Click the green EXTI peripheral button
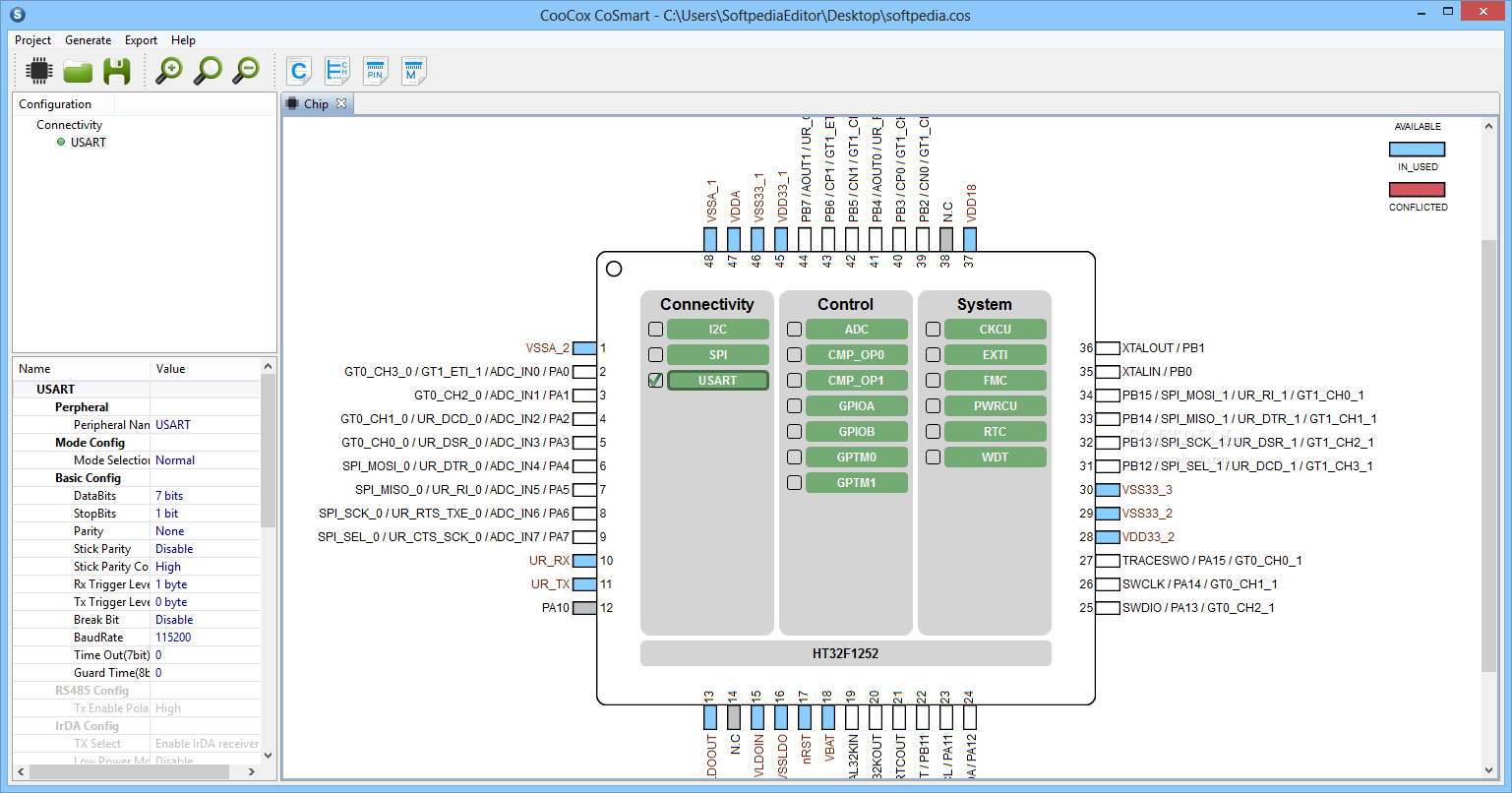 (x=995, y=355)
